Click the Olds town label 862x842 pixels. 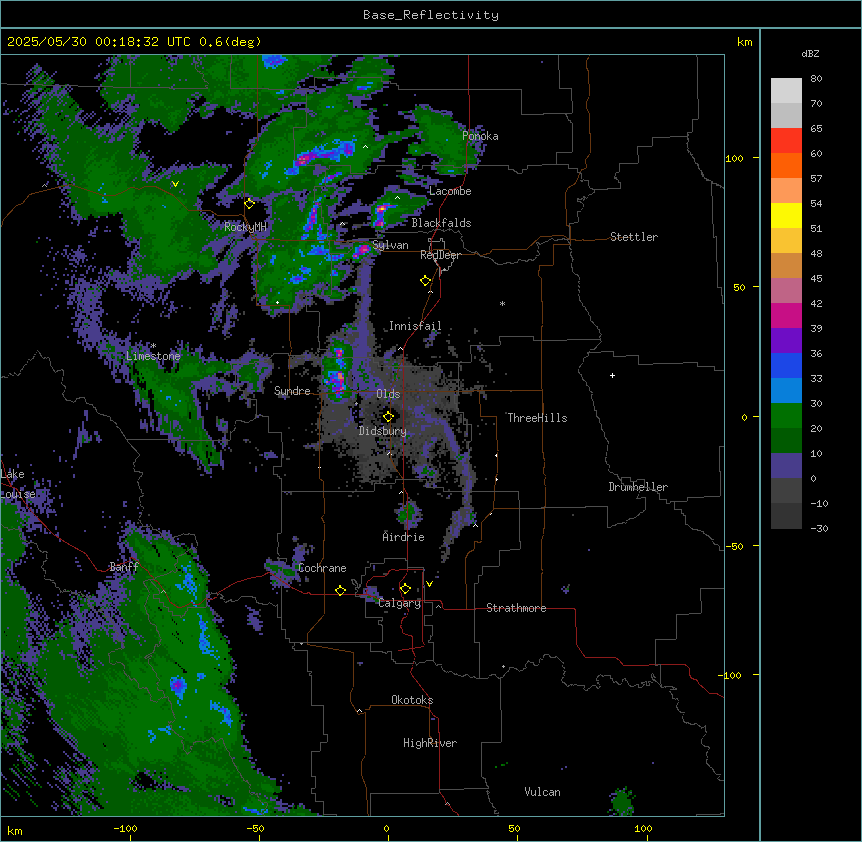point(388,394)
